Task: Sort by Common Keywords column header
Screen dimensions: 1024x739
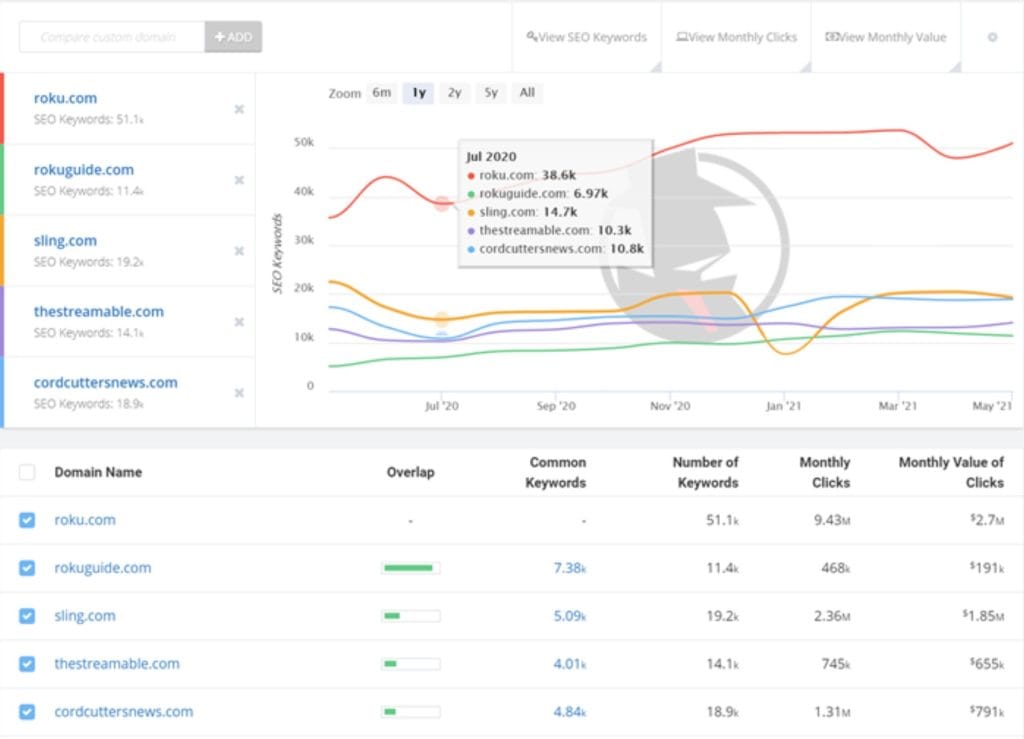Action: tap(556, 472)
